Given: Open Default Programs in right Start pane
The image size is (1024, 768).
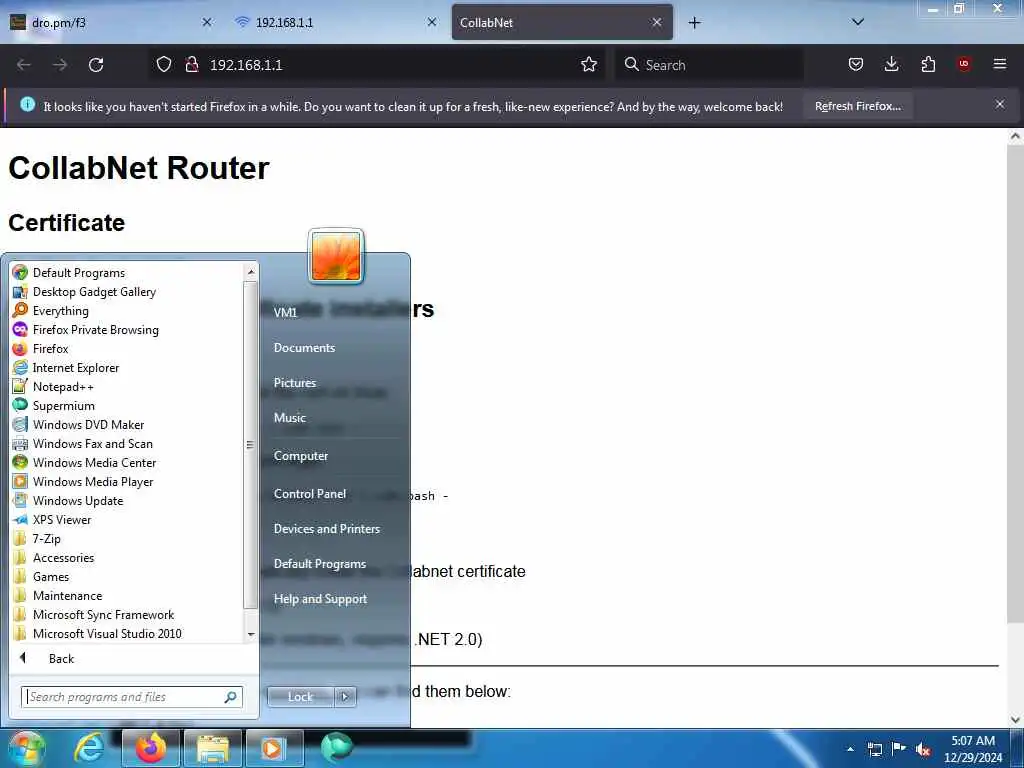Looking at the screenshot, I should pos(319,563).
